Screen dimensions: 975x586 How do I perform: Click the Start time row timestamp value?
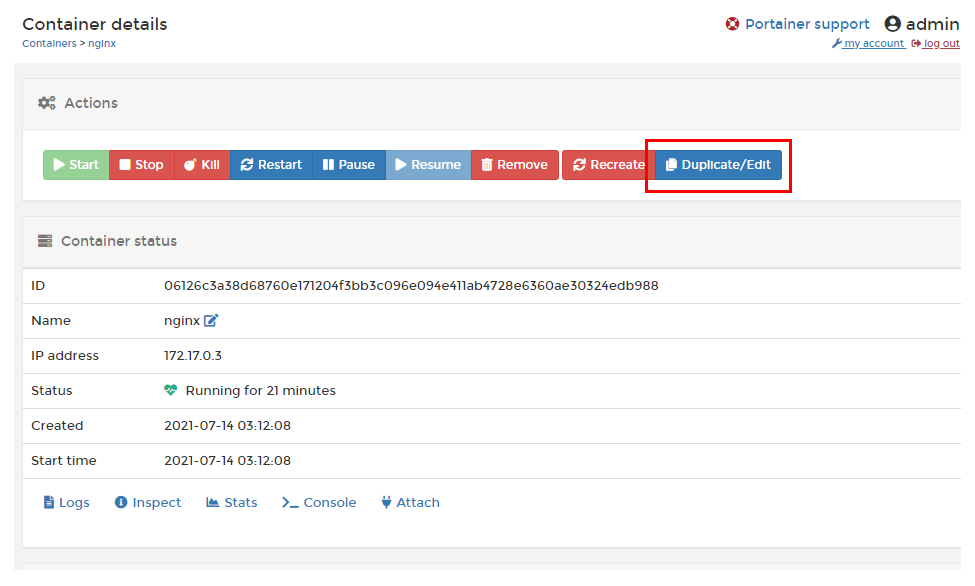228,461
